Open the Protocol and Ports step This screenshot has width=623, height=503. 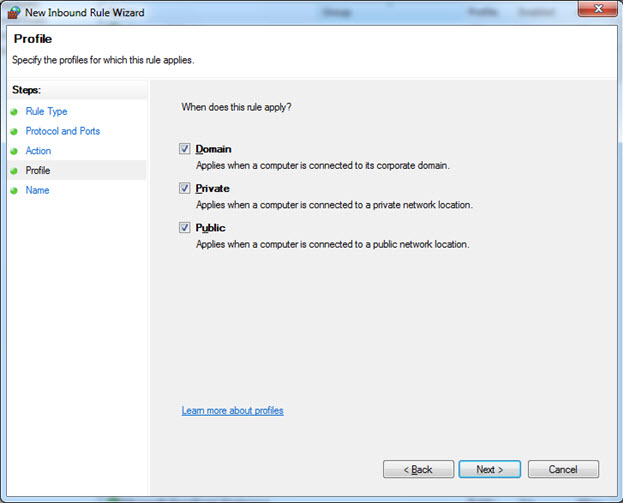[x=63, y=131]
